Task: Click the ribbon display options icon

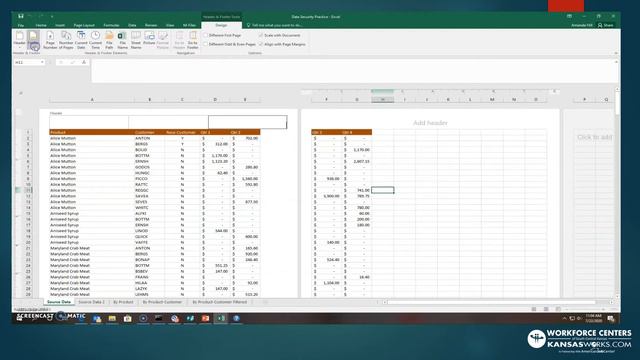Action: (x=569, y=16)
